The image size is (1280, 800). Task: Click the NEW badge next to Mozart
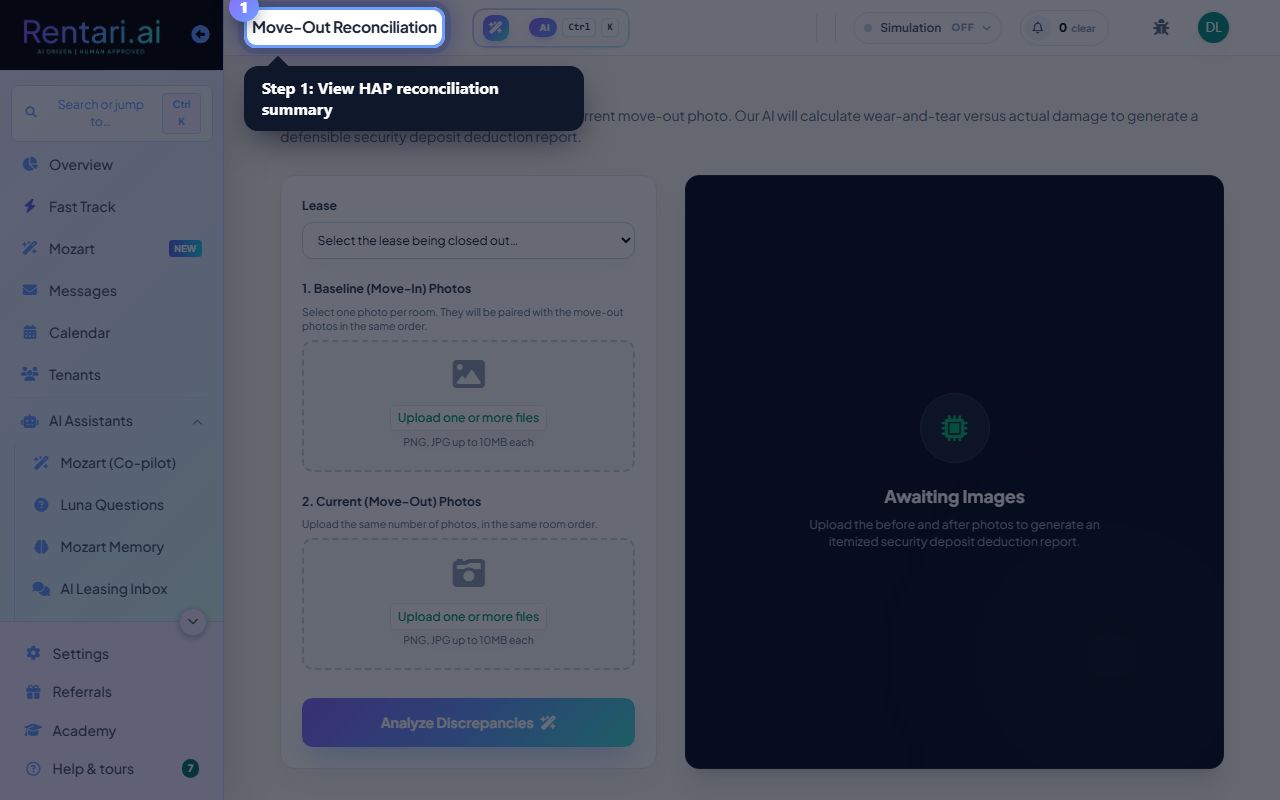pyautogui.click(x=185, y=249)
